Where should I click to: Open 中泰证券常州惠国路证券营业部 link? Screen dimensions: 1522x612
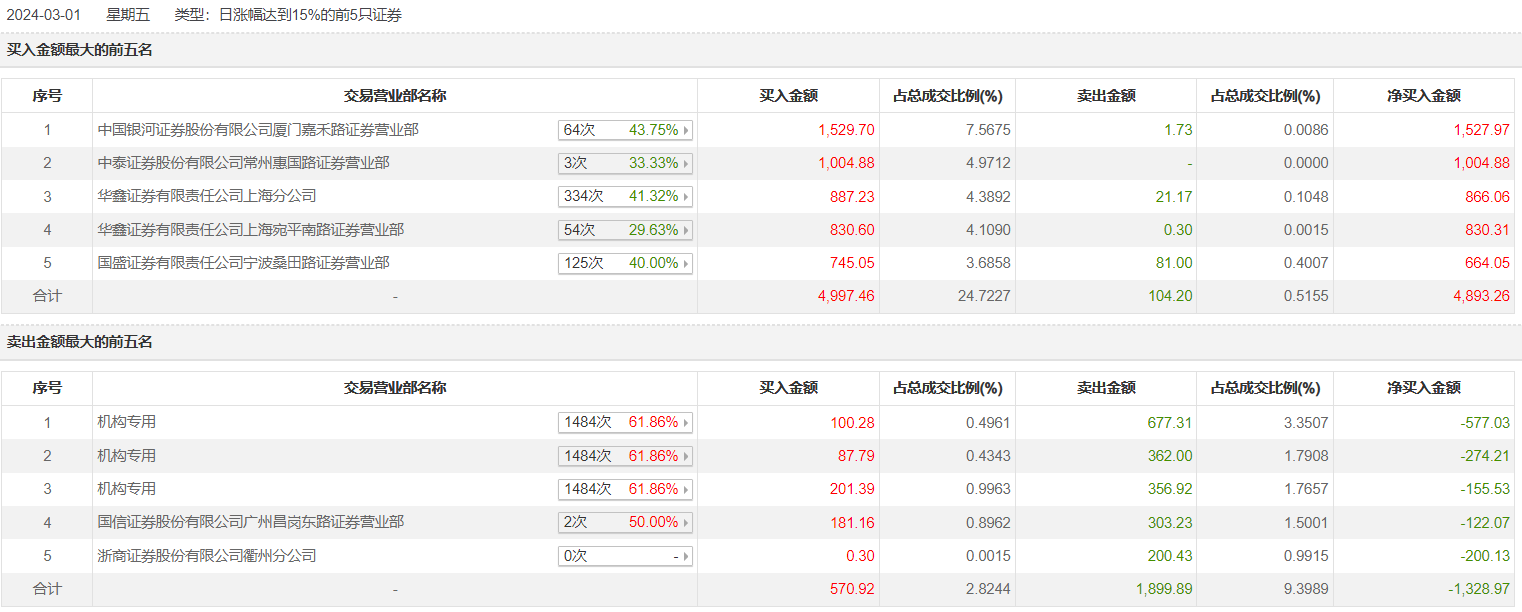[x=243, y=163]
